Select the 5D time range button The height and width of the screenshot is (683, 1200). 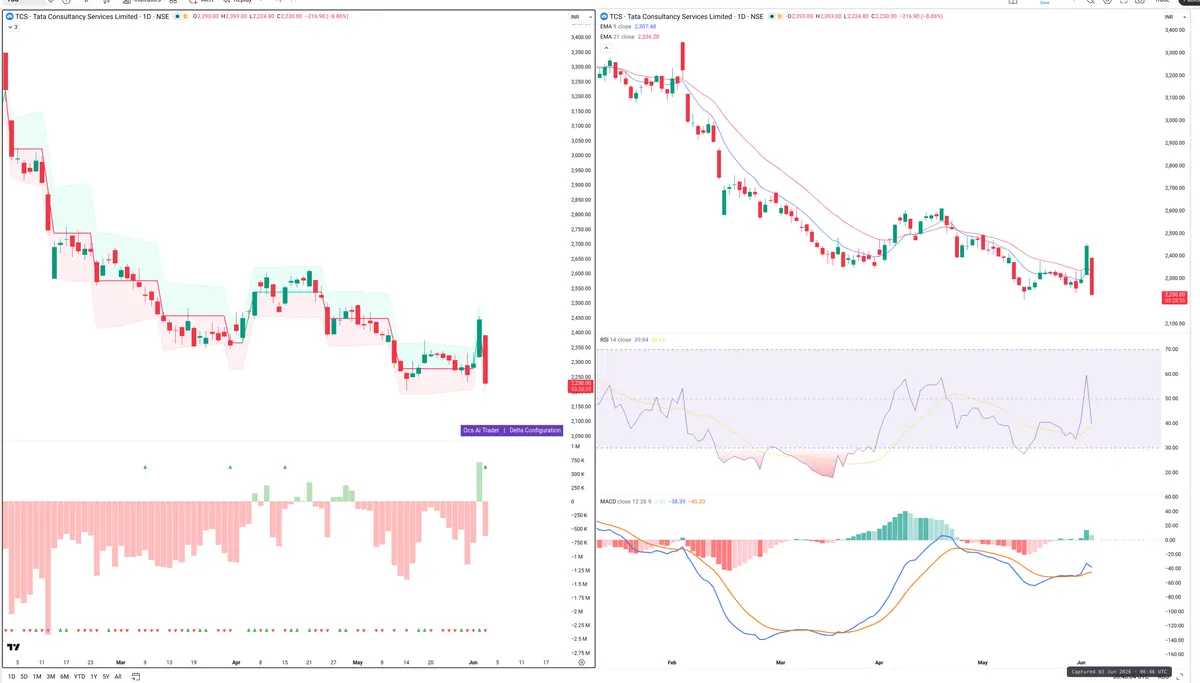click(x=24, y=677)
